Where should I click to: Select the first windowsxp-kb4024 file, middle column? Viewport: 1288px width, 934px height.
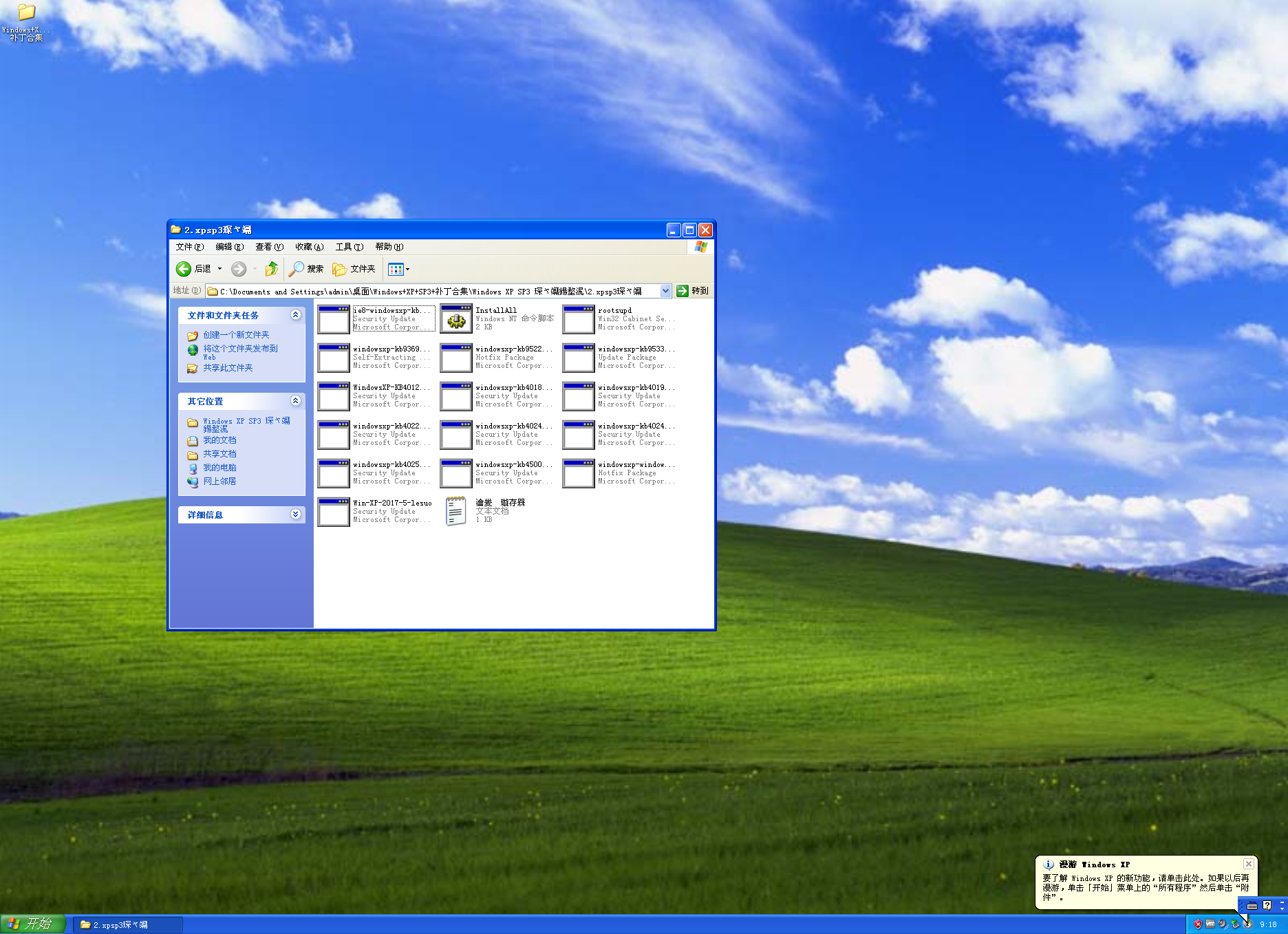[456, 435]
